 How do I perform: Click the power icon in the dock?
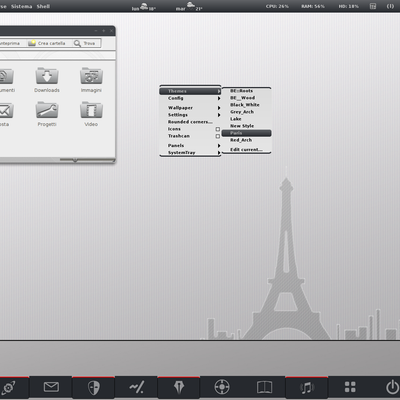point(393,388)
